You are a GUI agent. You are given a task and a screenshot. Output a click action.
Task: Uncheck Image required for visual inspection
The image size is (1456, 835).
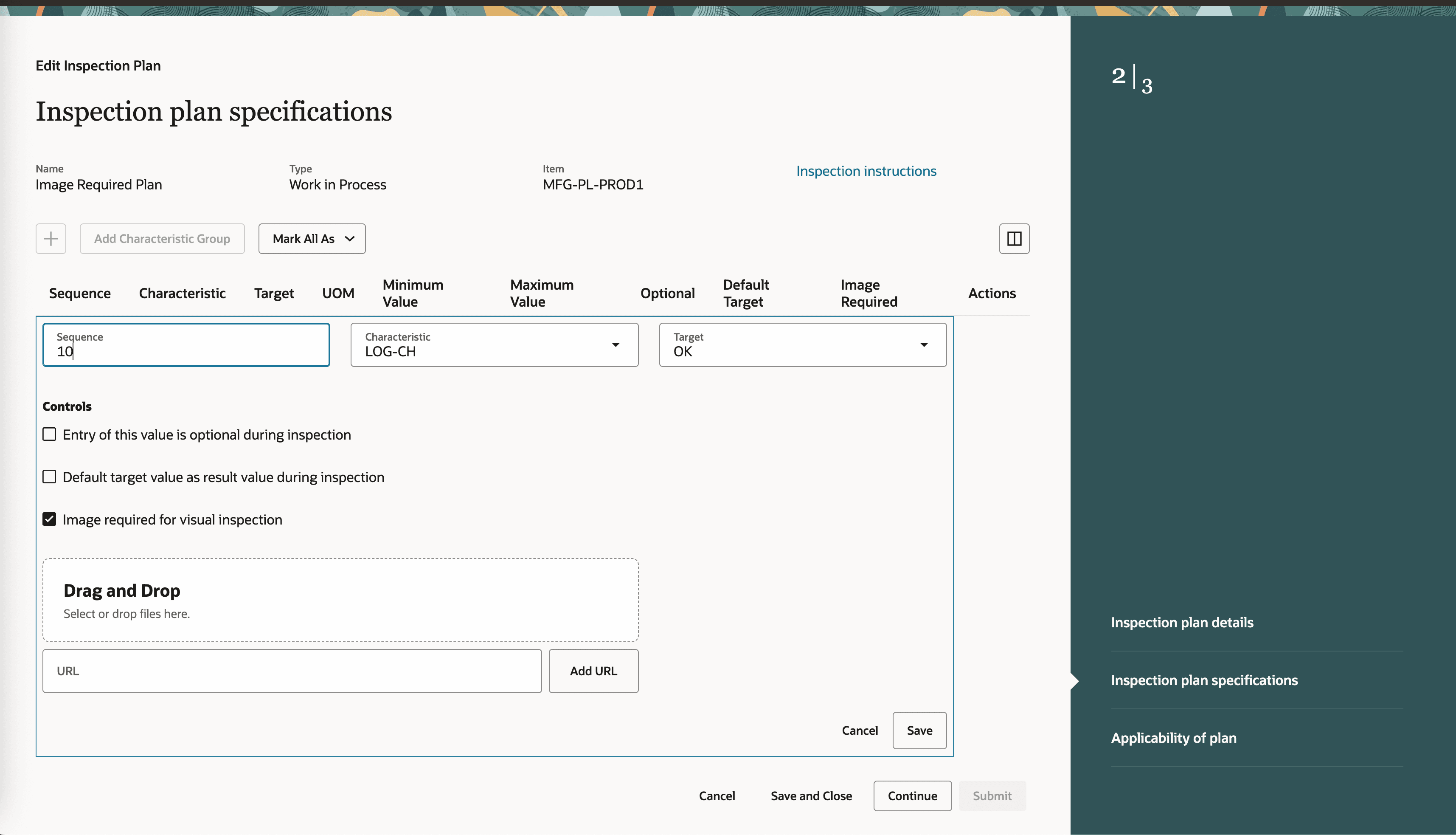click(x=49, y=519)
